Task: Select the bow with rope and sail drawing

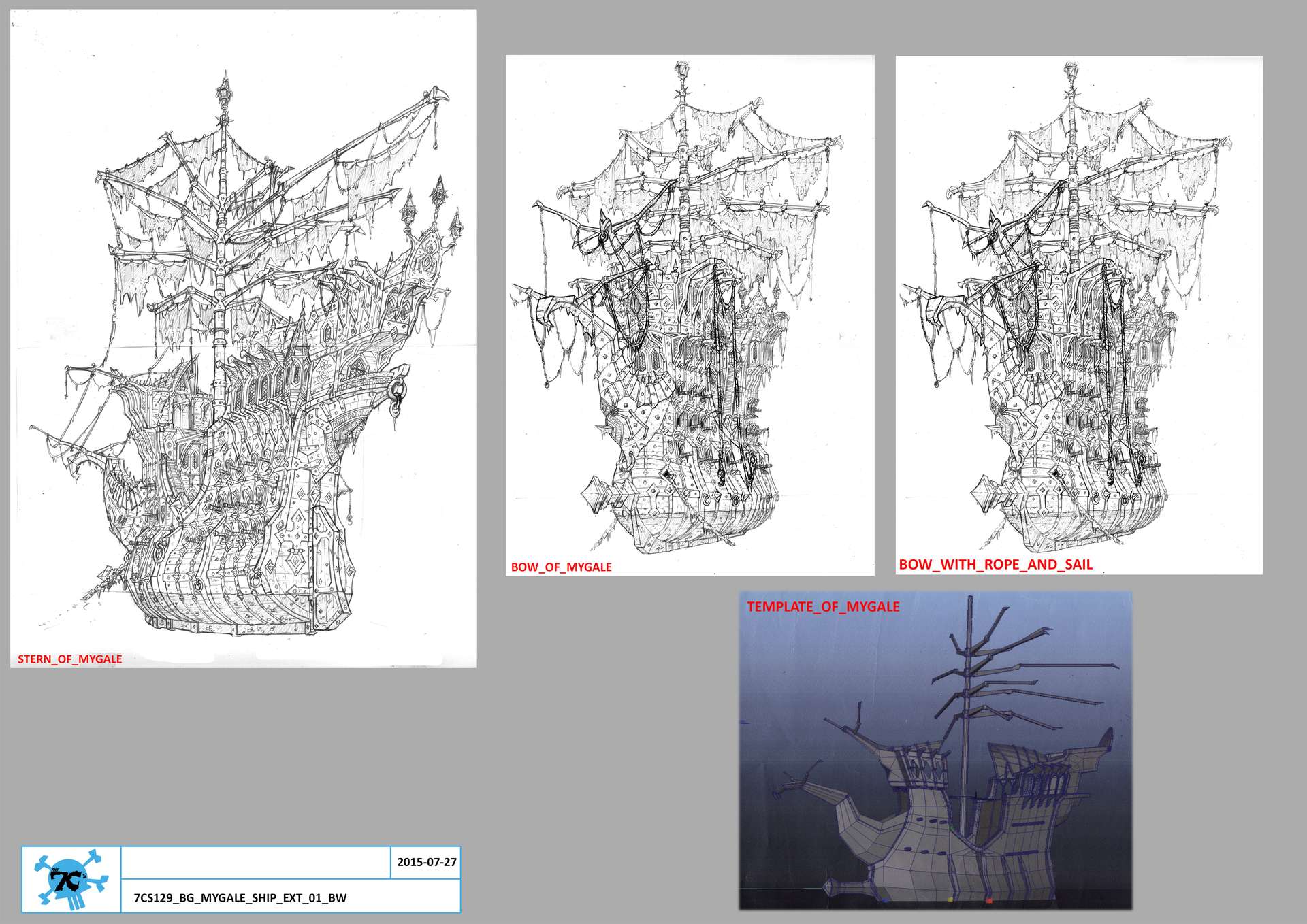Action: (x=1079, y=315)
